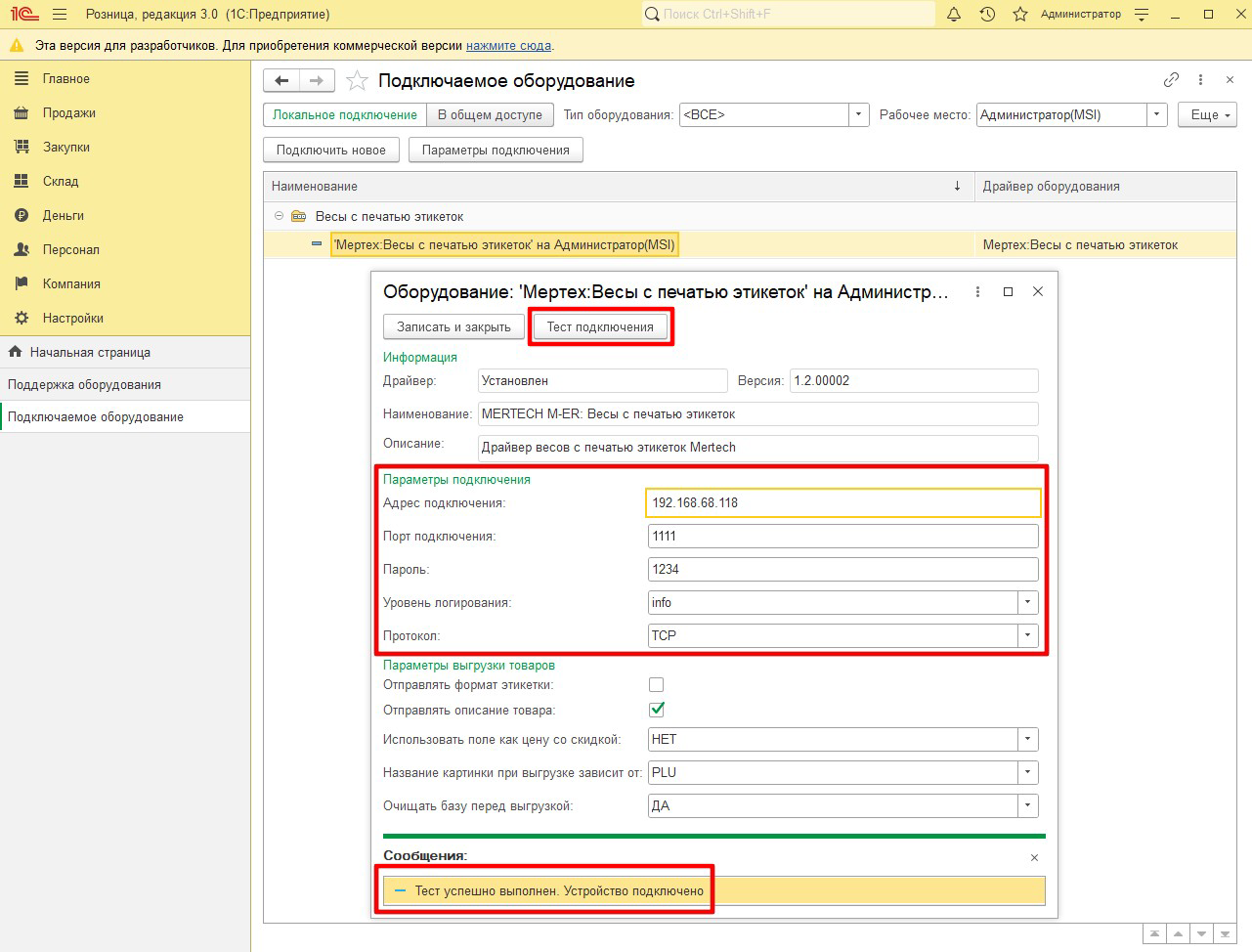Open the main hamburger menu icon
This screenshot has height=952, width=1252.
click(x=60, y=15)
